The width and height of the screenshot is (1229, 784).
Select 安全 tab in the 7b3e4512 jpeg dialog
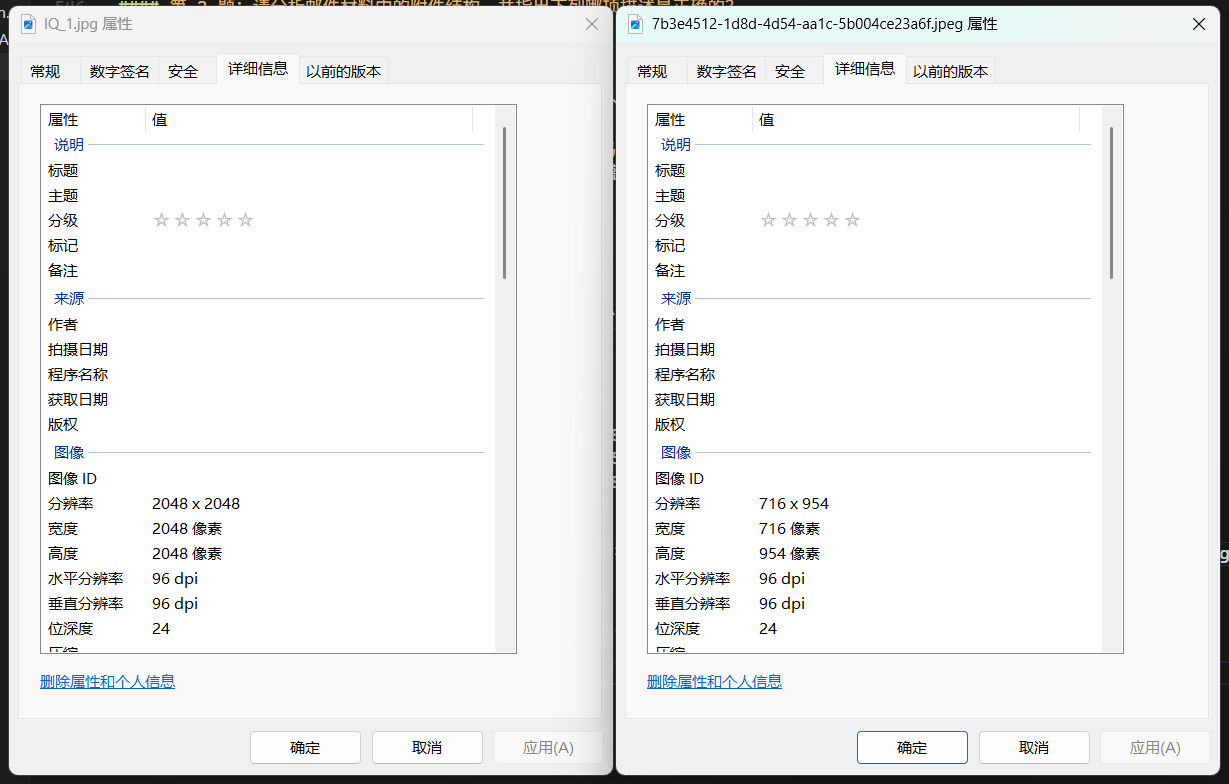click(x=790, y=71)
